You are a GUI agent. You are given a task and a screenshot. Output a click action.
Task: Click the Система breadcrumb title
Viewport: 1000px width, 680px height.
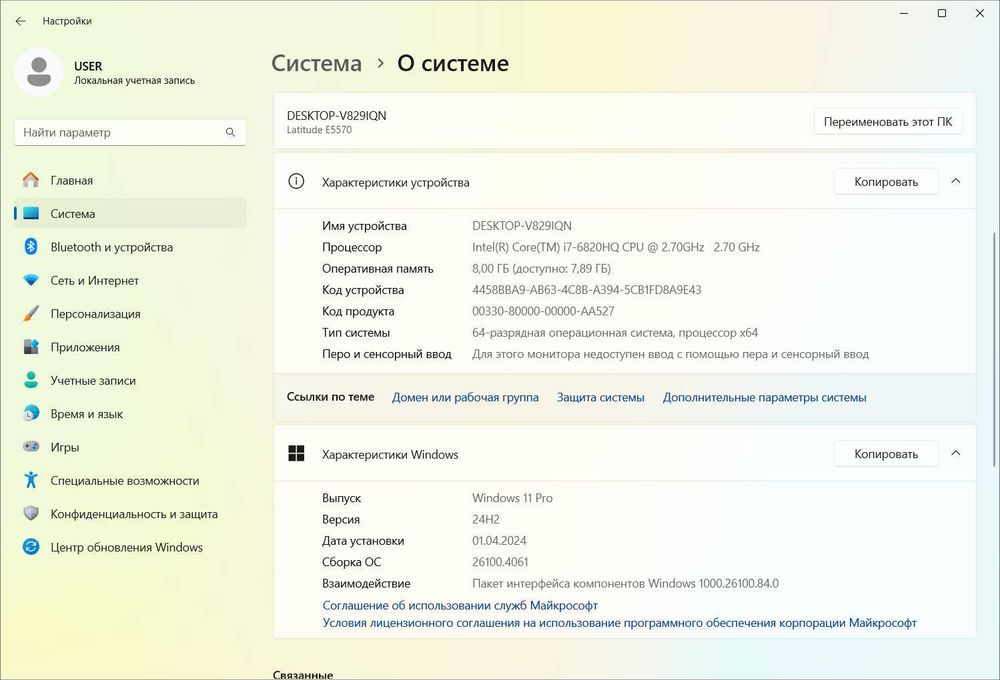[x=316, y=63]
